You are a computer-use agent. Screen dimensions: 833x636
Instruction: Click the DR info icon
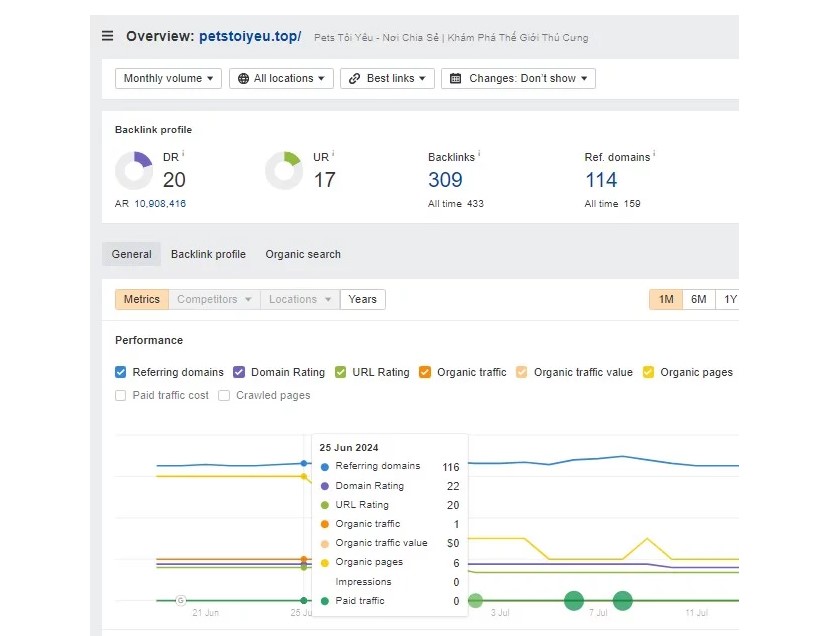point(183,154)
